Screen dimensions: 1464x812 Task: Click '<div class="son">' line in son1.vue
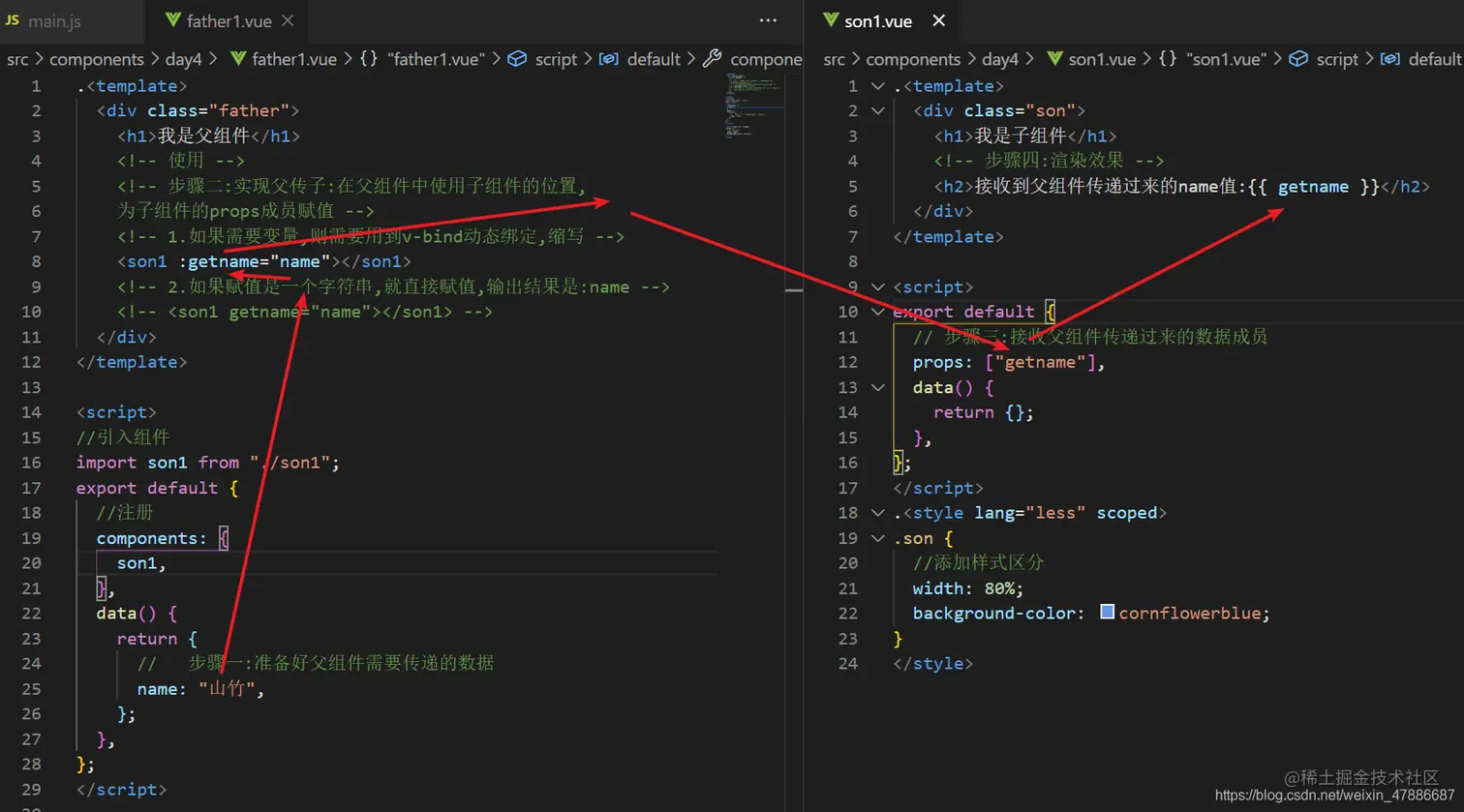point(999,110)
